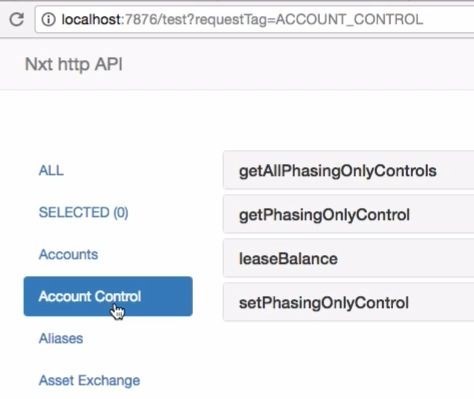Select the Account Control category
The image size is (474, 399).
(x=108, y=296)
